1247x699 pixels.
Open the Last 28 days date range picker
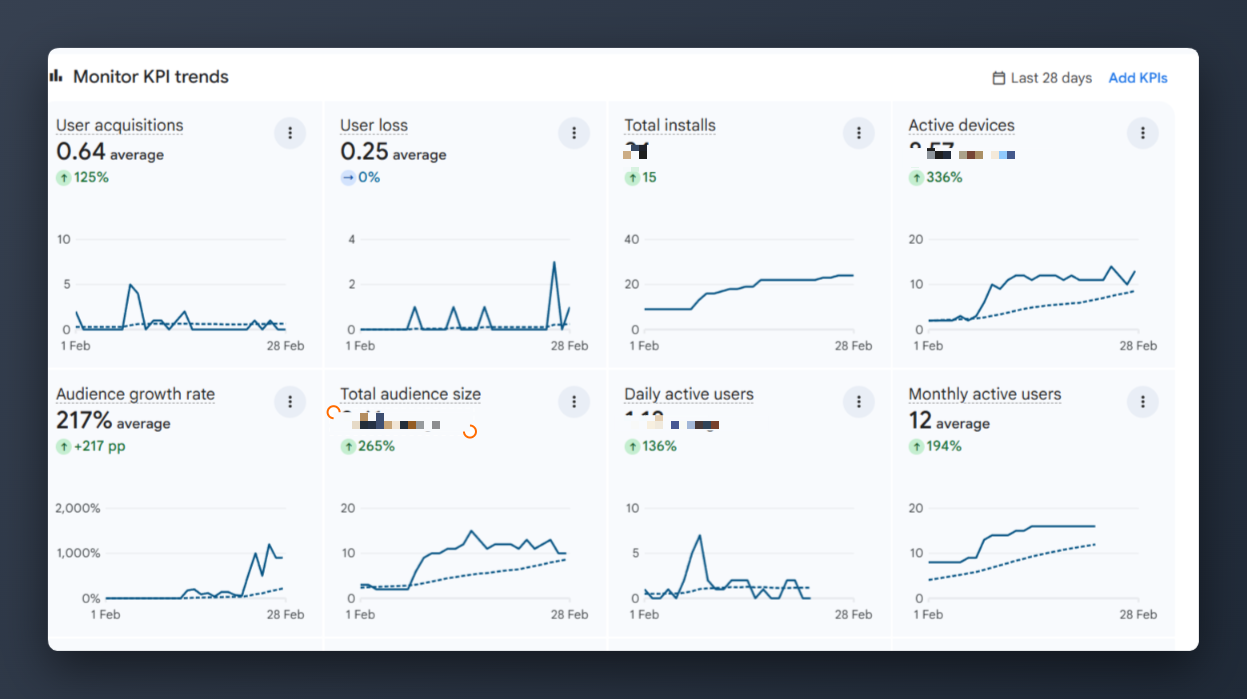coord(1042,78)
